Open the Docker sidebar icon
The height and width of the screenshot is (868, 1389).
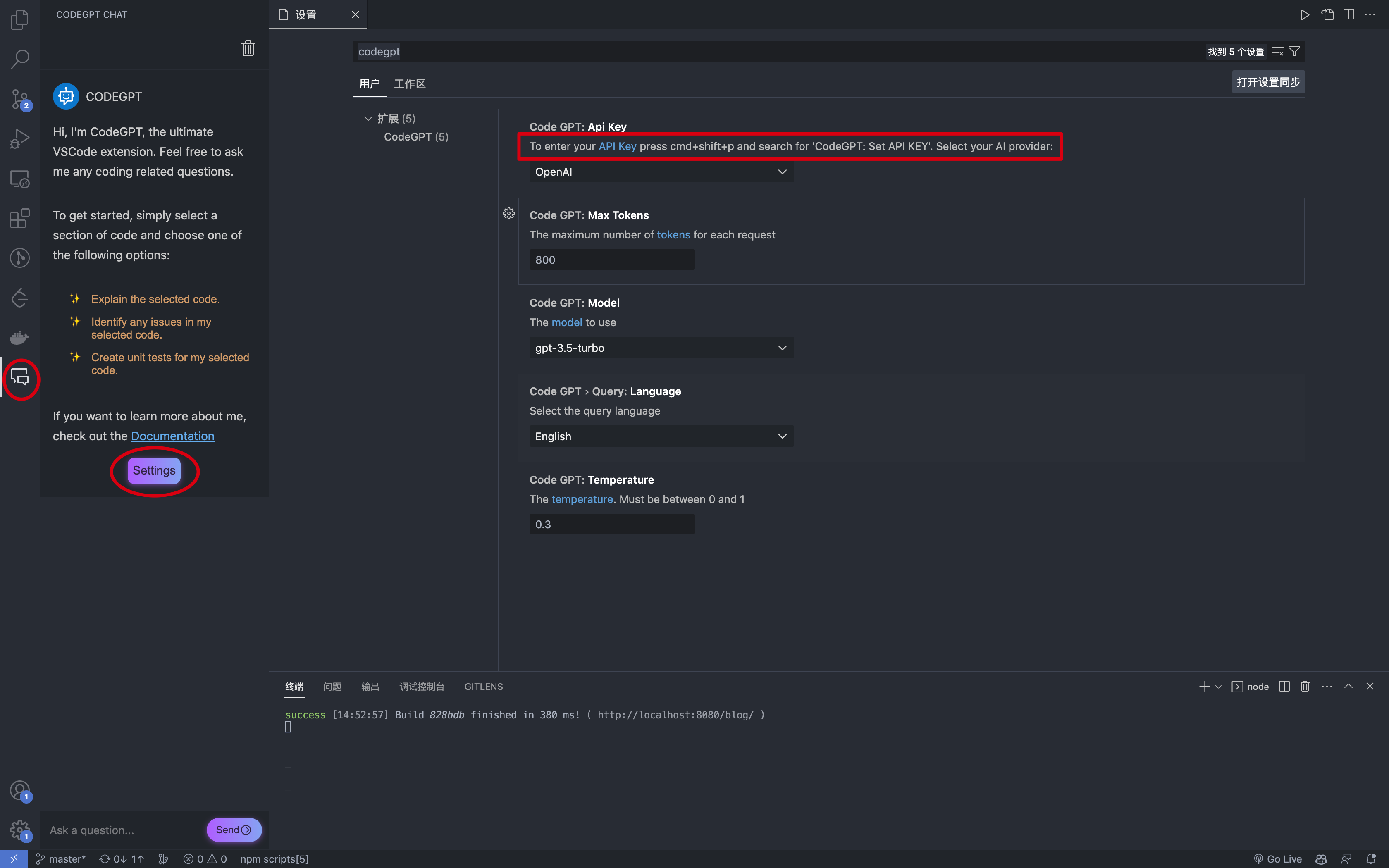(x=19, y=338)
